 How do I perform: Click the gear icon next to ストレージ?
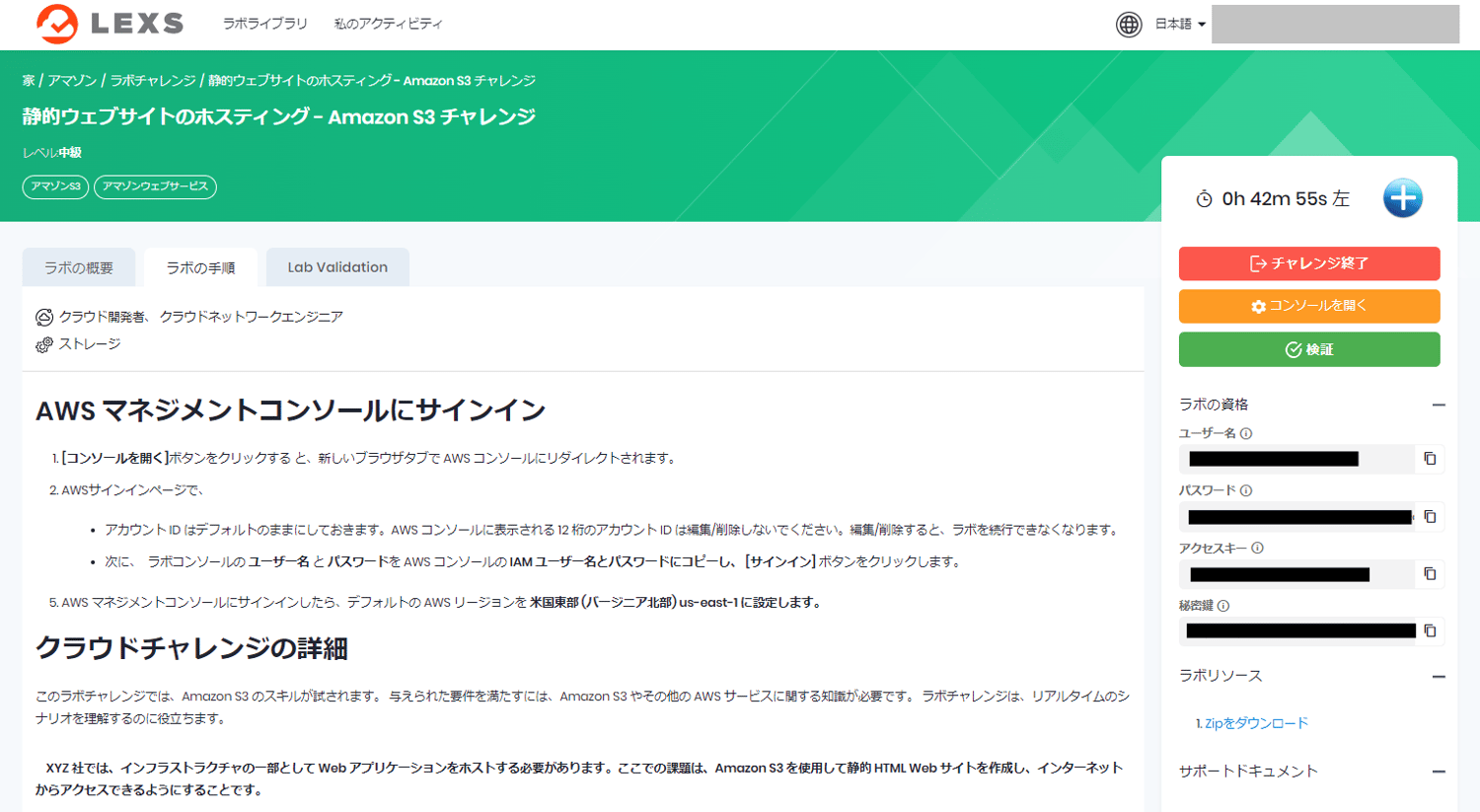coord(44,344)
